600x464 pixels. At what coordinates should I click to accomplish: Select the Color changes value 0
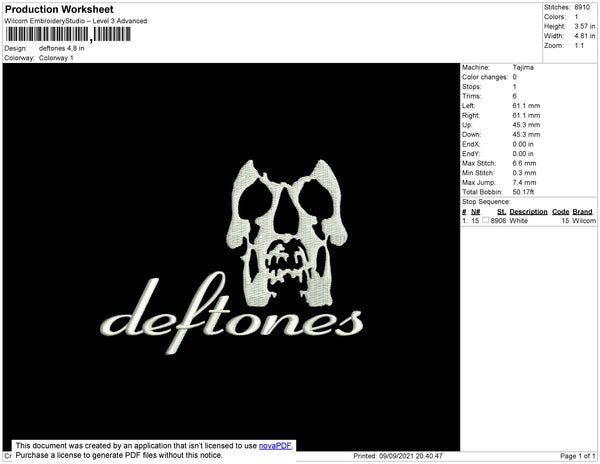[x=515, y=77]
